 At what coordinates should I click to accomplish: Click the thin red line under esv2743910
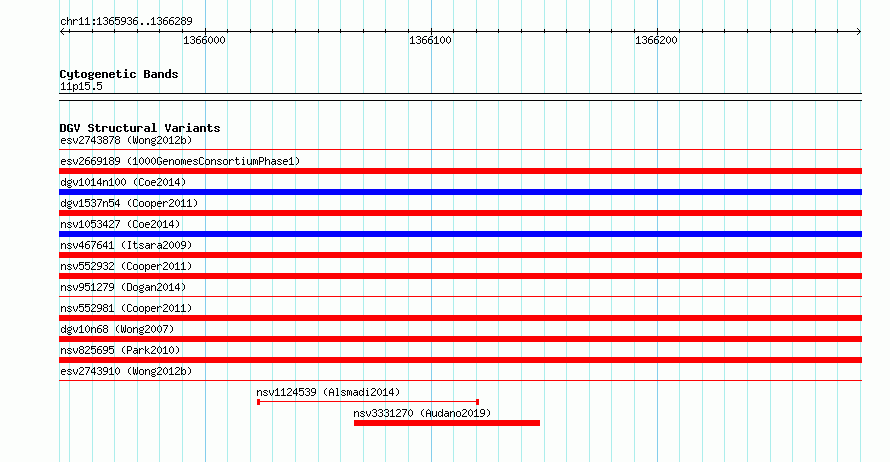pyautogui.click(x=460, y=381)
